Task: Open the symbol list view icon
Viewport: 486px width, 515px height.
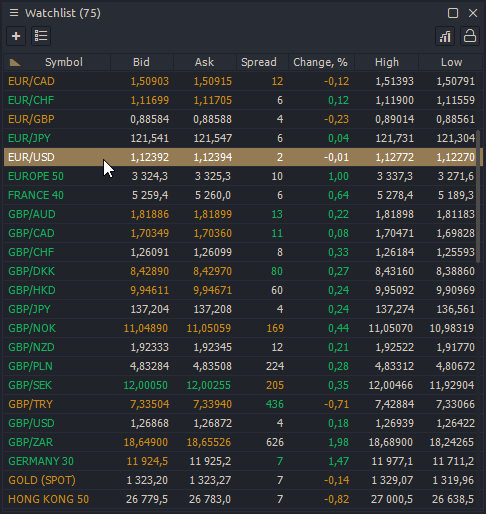Action: 41,36
